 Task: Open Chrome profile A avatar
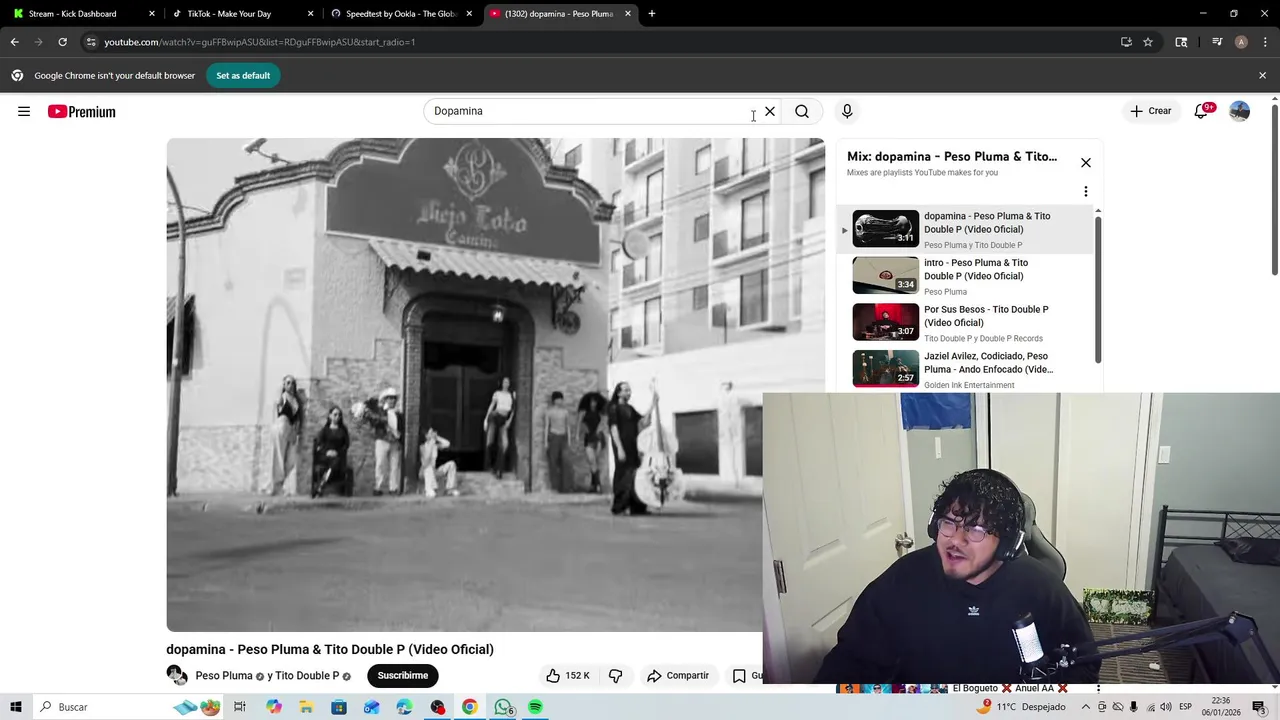[1241, 42]
